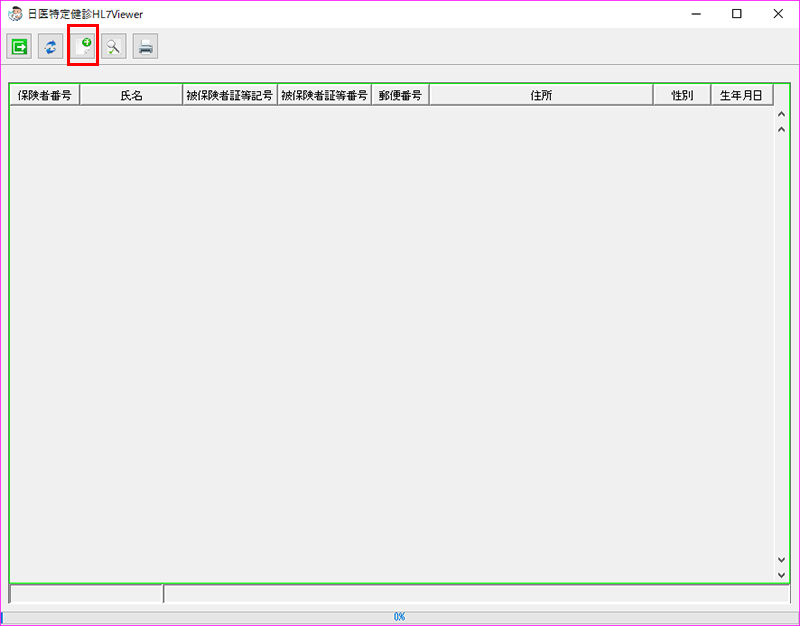Click the 住所 column header
This screenshot has width=800, height=626.
click(x=541, y=95)
